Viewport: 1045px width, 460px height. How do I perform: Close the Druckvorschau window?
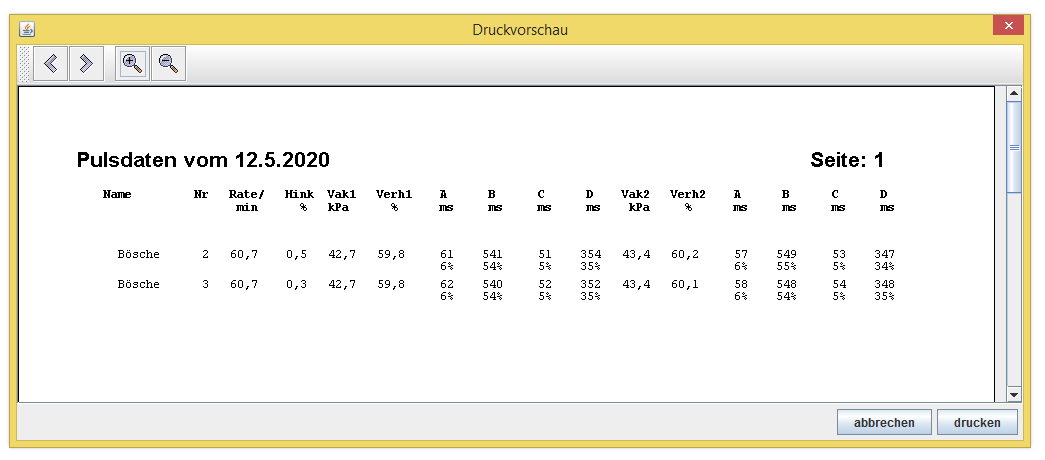(x=1008, y=25)
